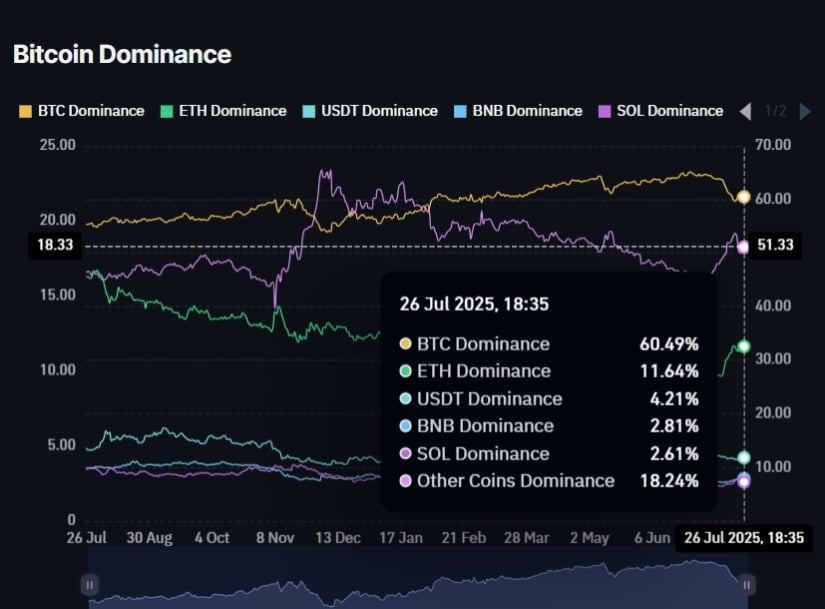Viewport: 825px width, 609px height.
Task: Click the ETH data point on the crosshair
Action: point(743,346)
